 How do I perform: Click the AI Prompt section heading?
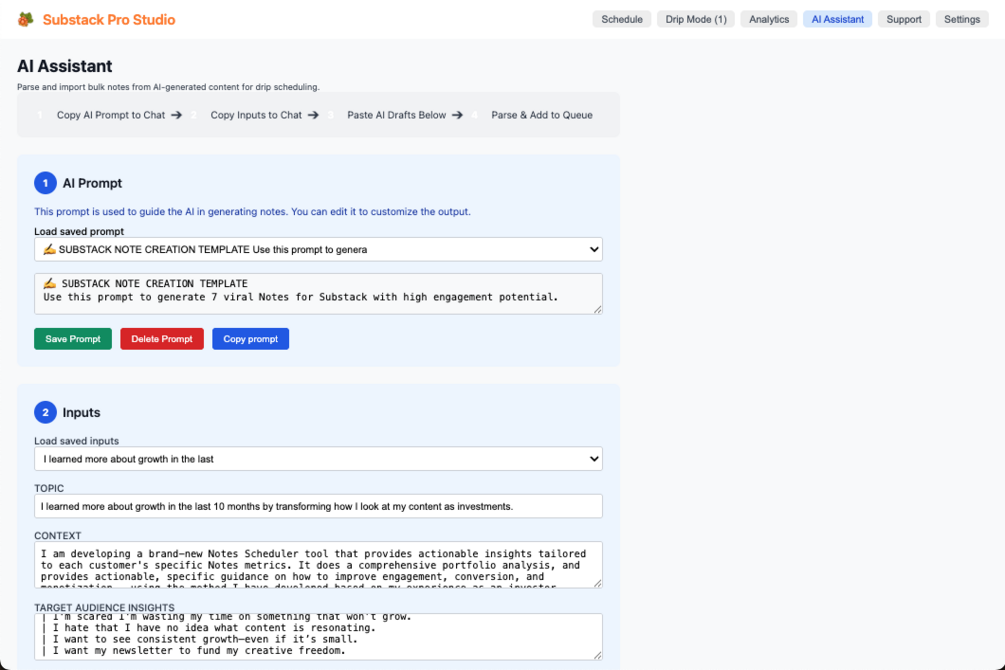click(92, 183)
